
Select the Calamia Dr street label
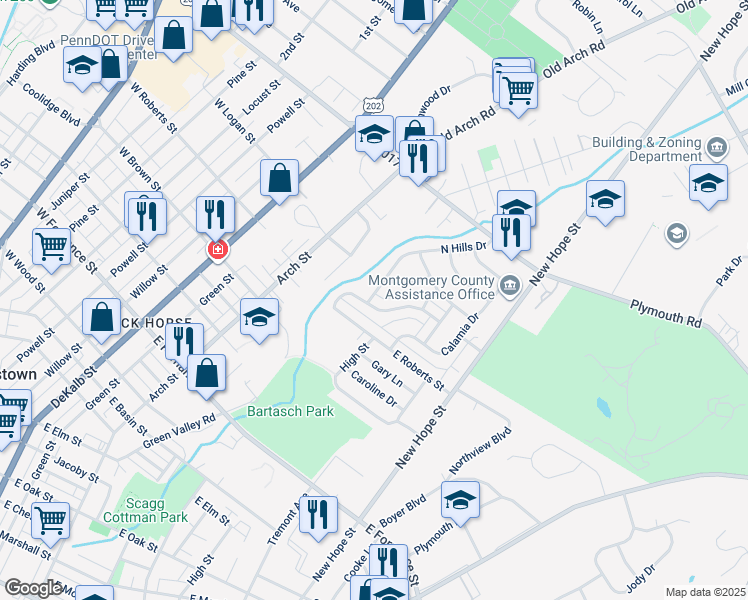click(459, 334)
